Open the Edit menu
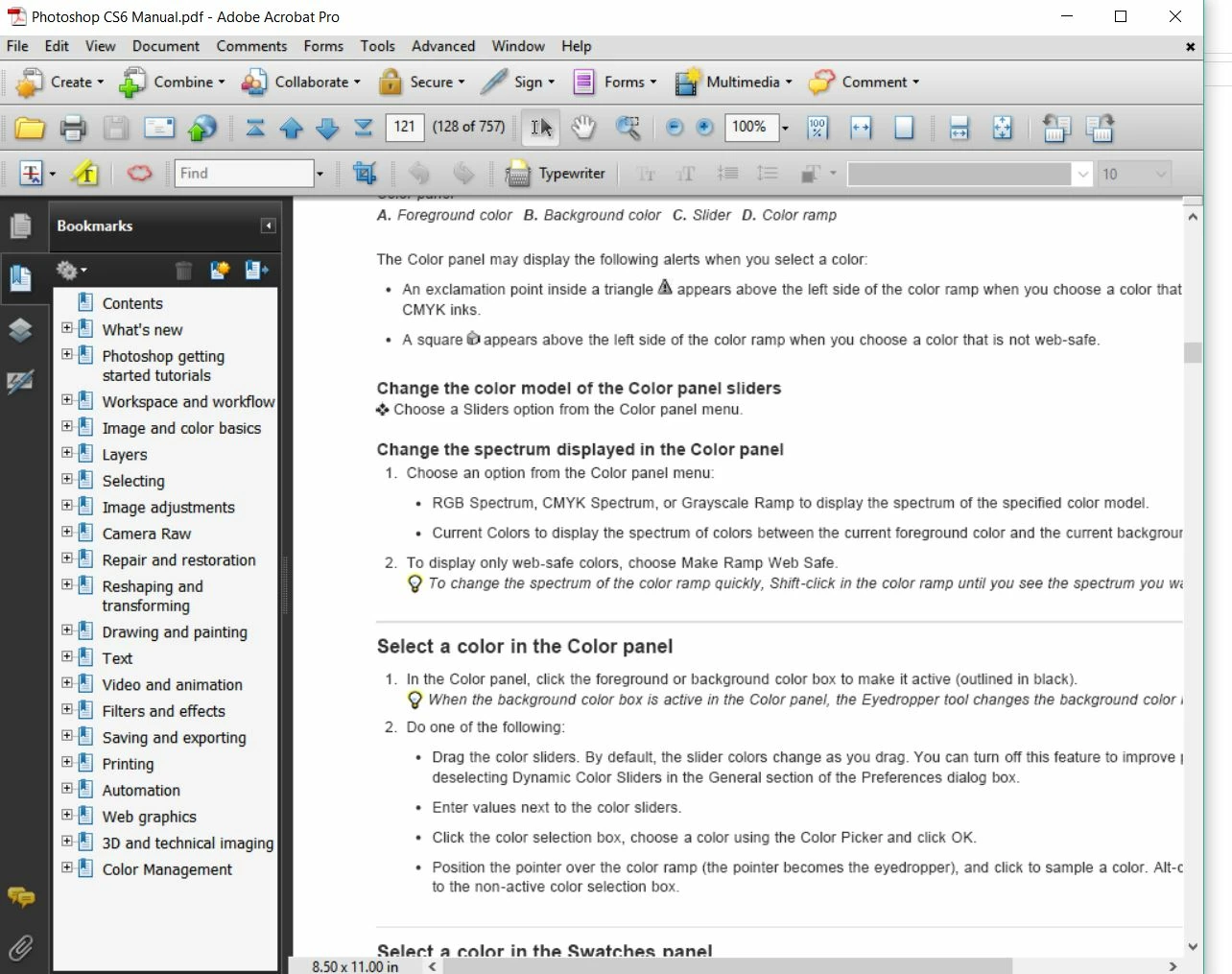 [x=57, y=46]
